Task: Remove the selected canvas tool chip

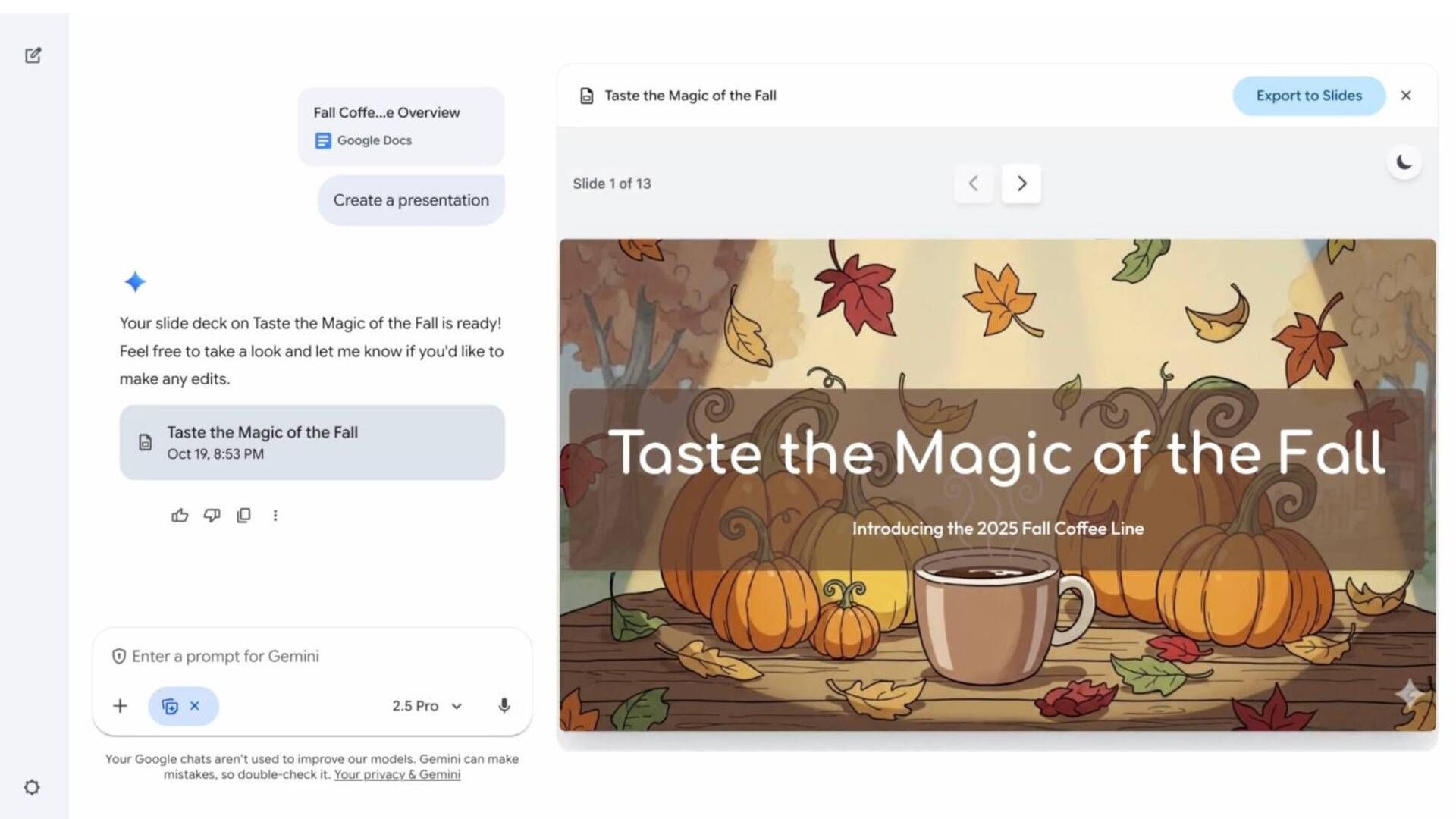Action: [195, 706]
